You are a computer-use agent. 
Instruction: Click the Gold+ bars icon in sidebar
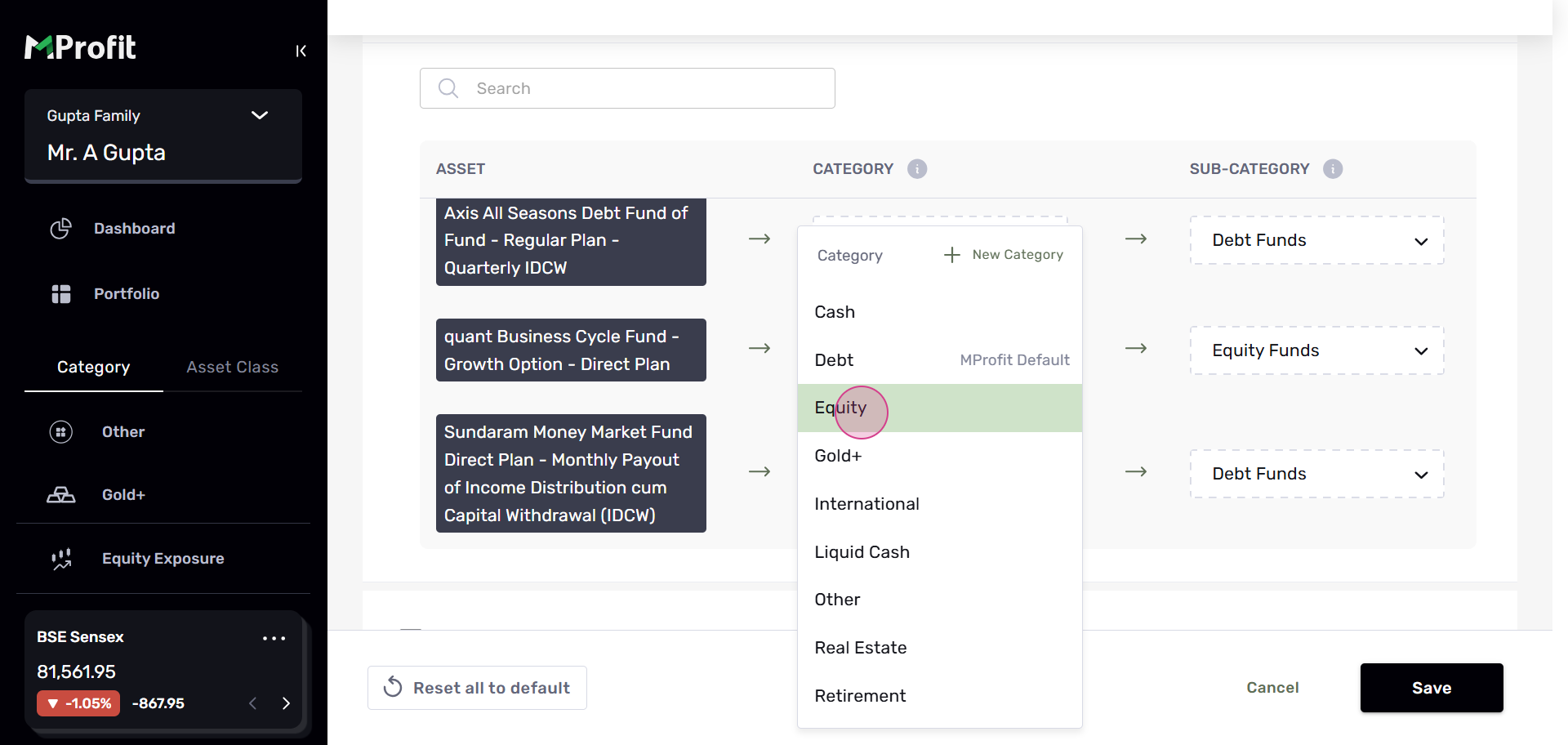tap(60, 495)
